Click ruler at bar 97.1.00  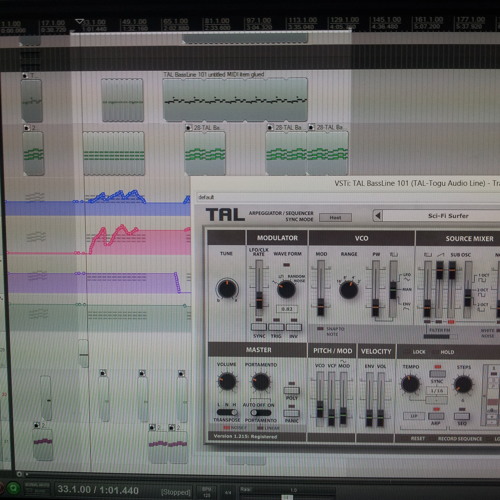[x=259, y=23]
